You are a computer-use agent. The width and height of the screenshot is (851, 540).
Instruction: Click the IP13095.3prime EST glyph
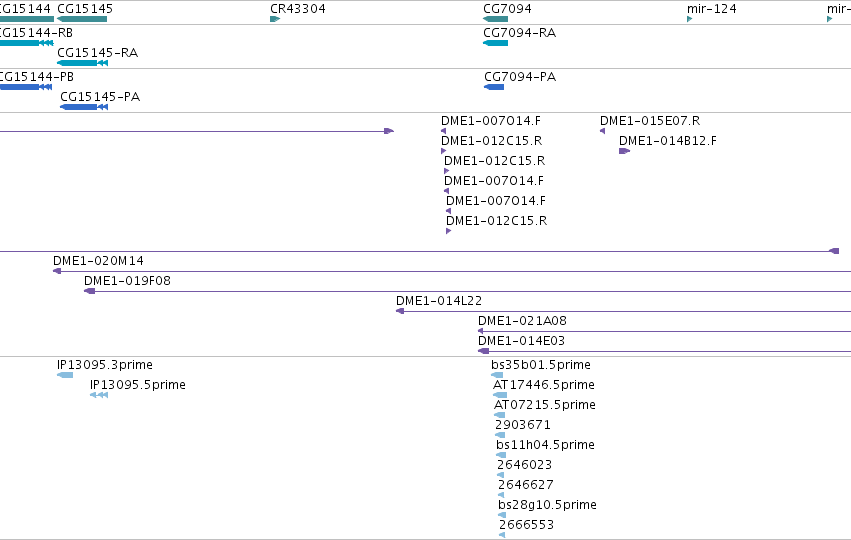(x=65, y=375)
